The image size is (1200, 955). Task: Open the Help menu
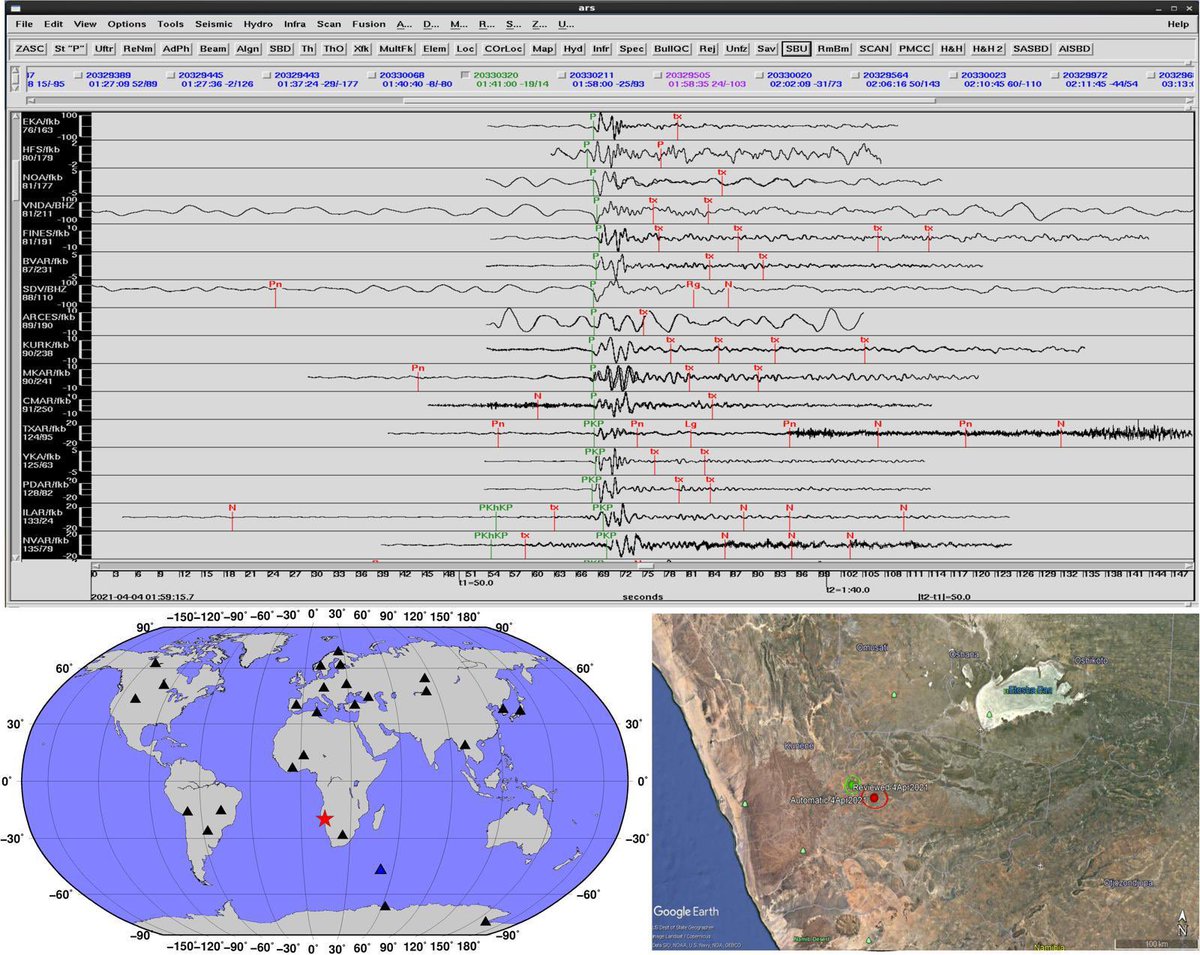click(x=1178, y=23)
